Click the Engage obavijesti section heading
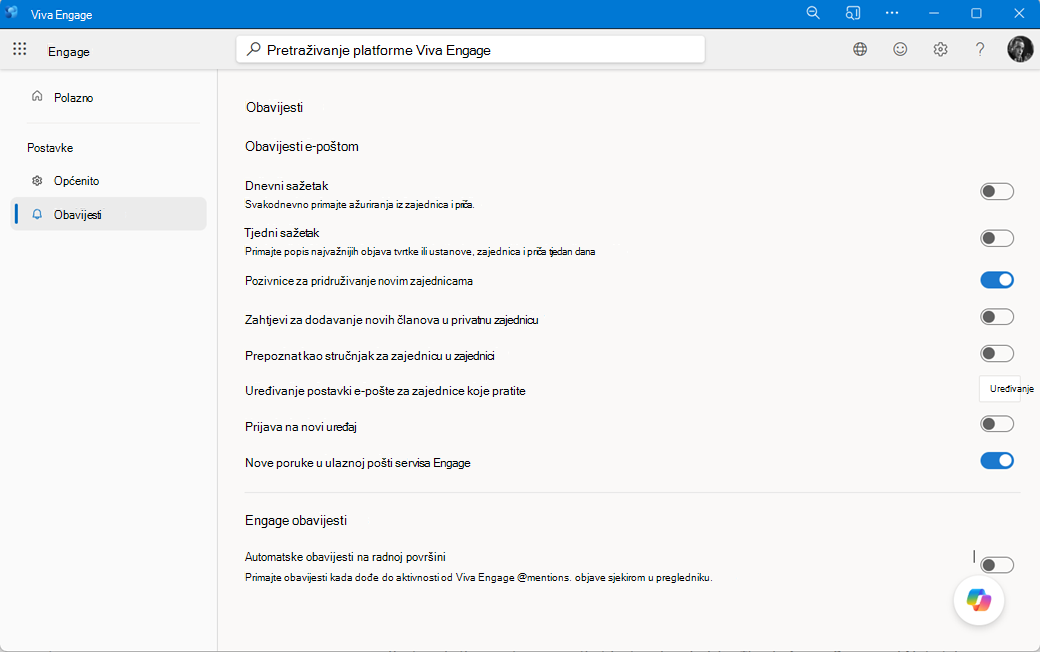Image resolution: width=1040 pixels, height=652 pixels. coord(296,521)
